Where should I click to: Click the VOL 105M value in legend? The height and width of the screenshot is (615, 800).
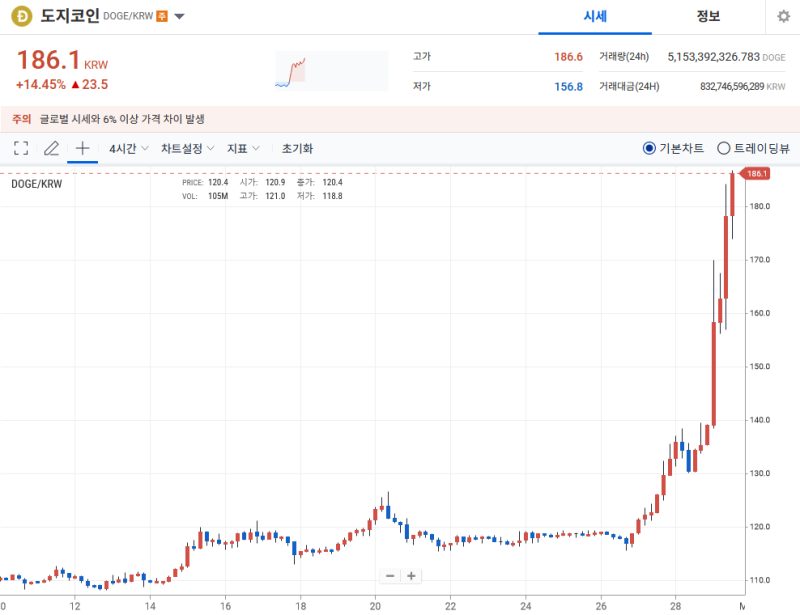(218, 196)
